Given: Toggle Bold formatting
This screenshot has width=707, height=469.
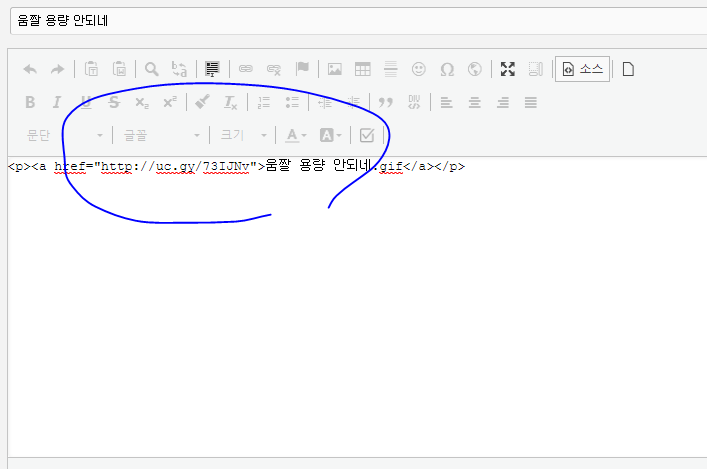Looking at the screenshot, I should tap(30, 102).
